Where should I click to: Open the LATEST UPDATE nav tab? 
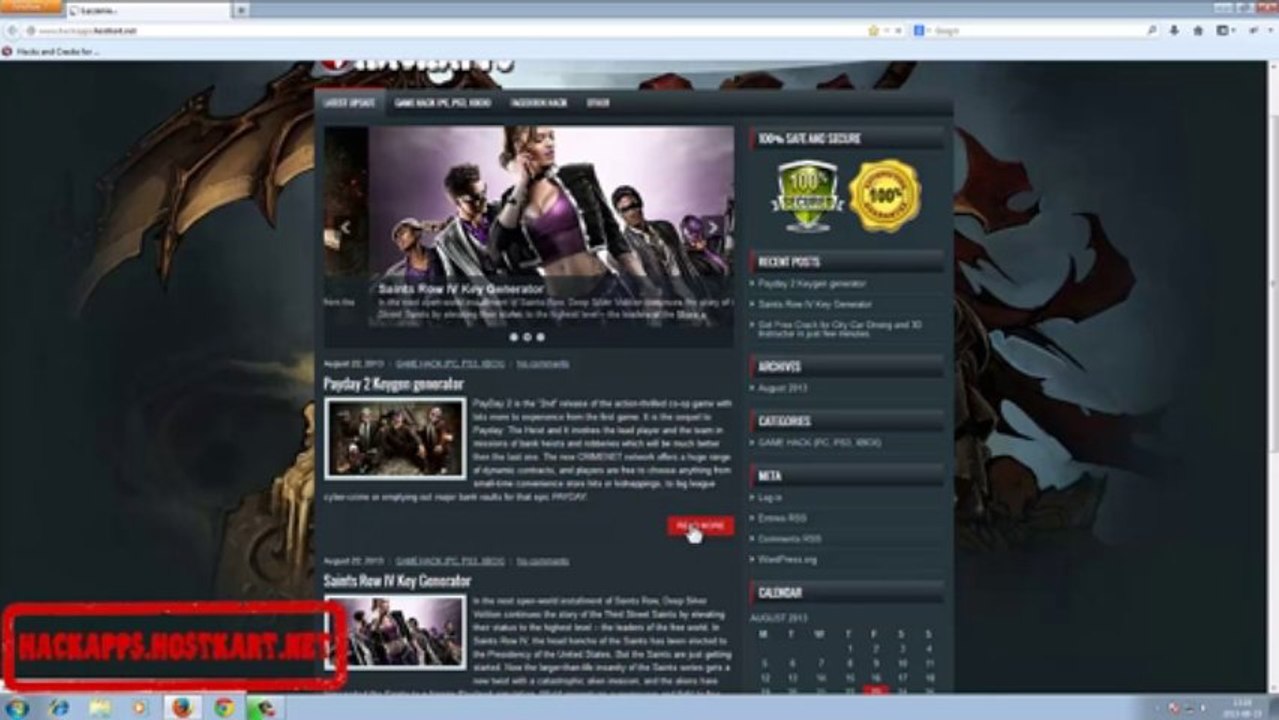pyautogui.click(x=349, y=103)
